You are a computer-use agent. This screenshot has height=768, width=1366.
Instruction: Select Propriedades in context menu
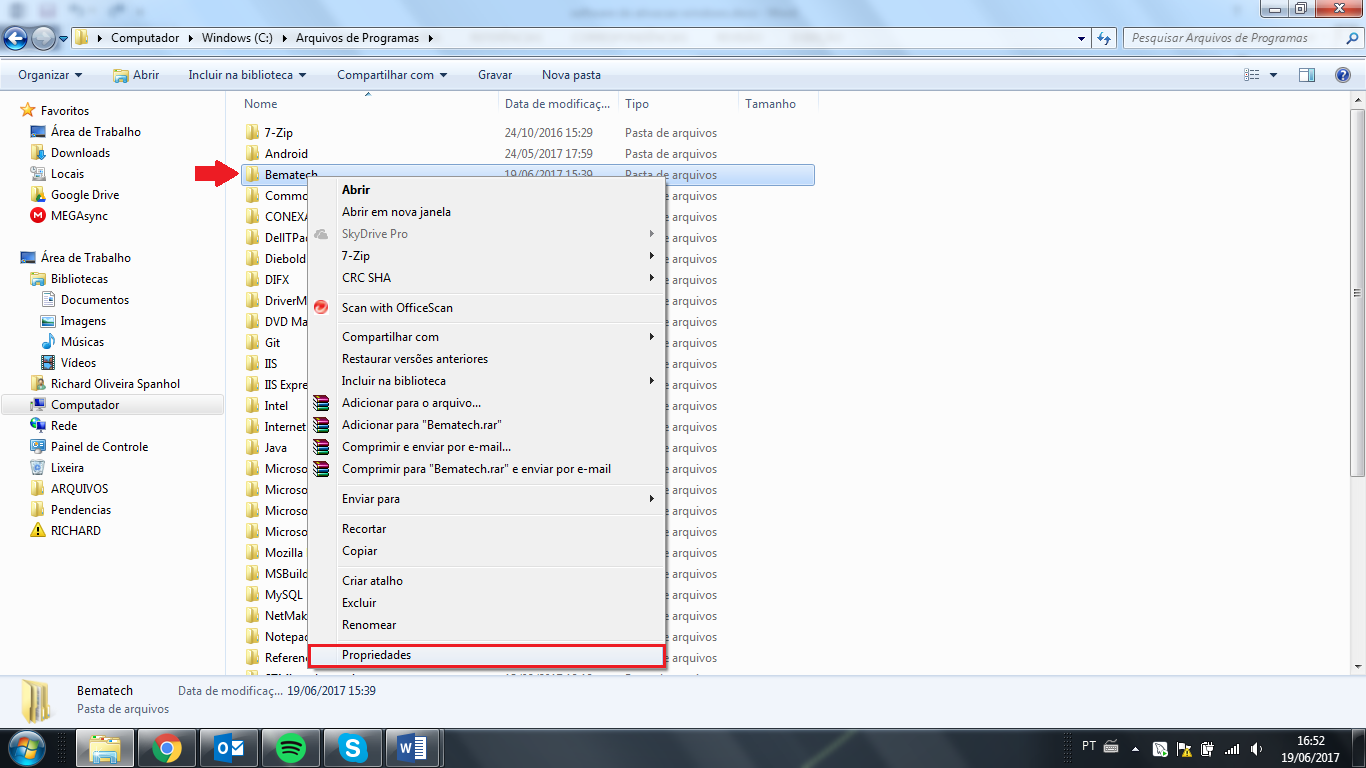click(376, 655)
